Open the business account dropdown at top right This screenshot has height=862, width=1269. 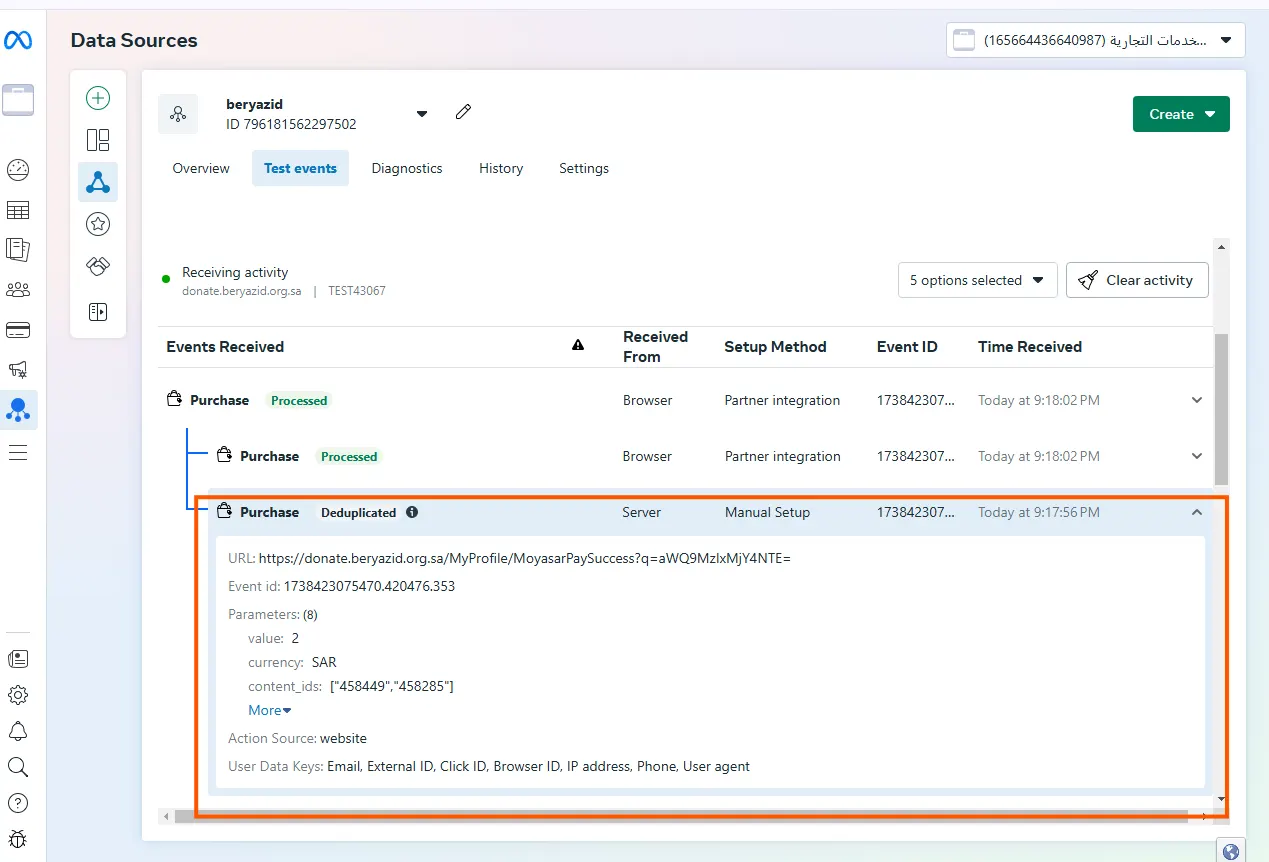(1095, 40)
